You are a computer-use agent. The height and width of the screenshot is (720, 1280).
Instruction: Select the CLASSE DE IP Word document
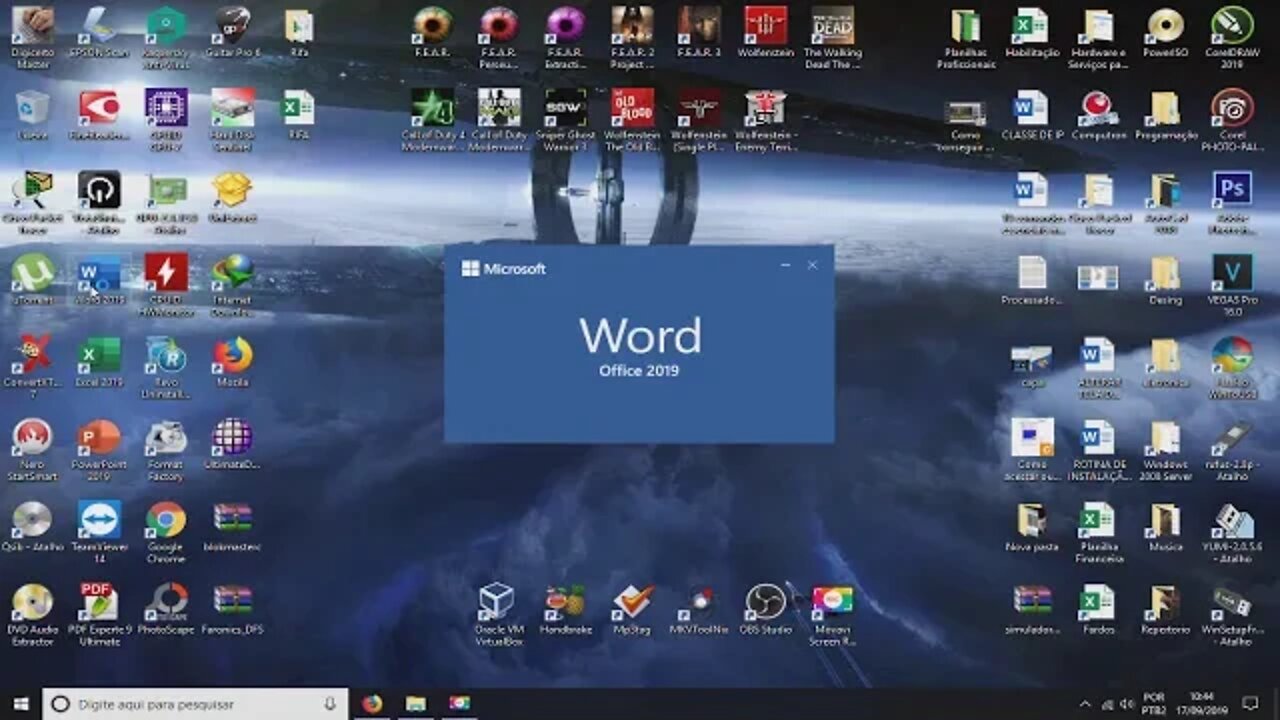click(1031, 115)
